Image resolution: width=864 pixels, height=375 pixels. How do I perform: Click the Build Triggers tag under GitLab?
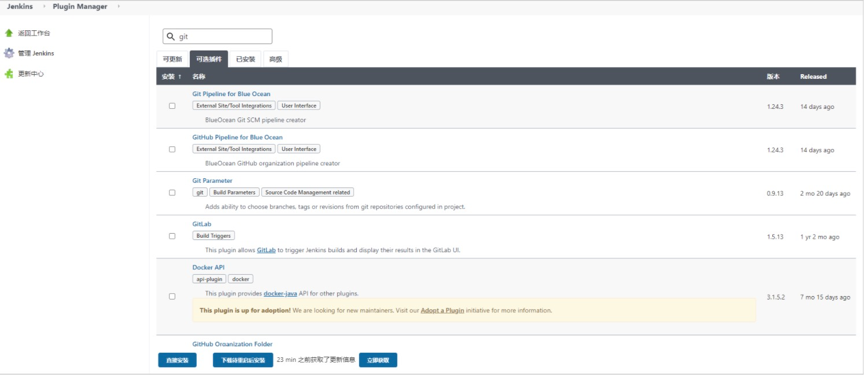[213, 236]
